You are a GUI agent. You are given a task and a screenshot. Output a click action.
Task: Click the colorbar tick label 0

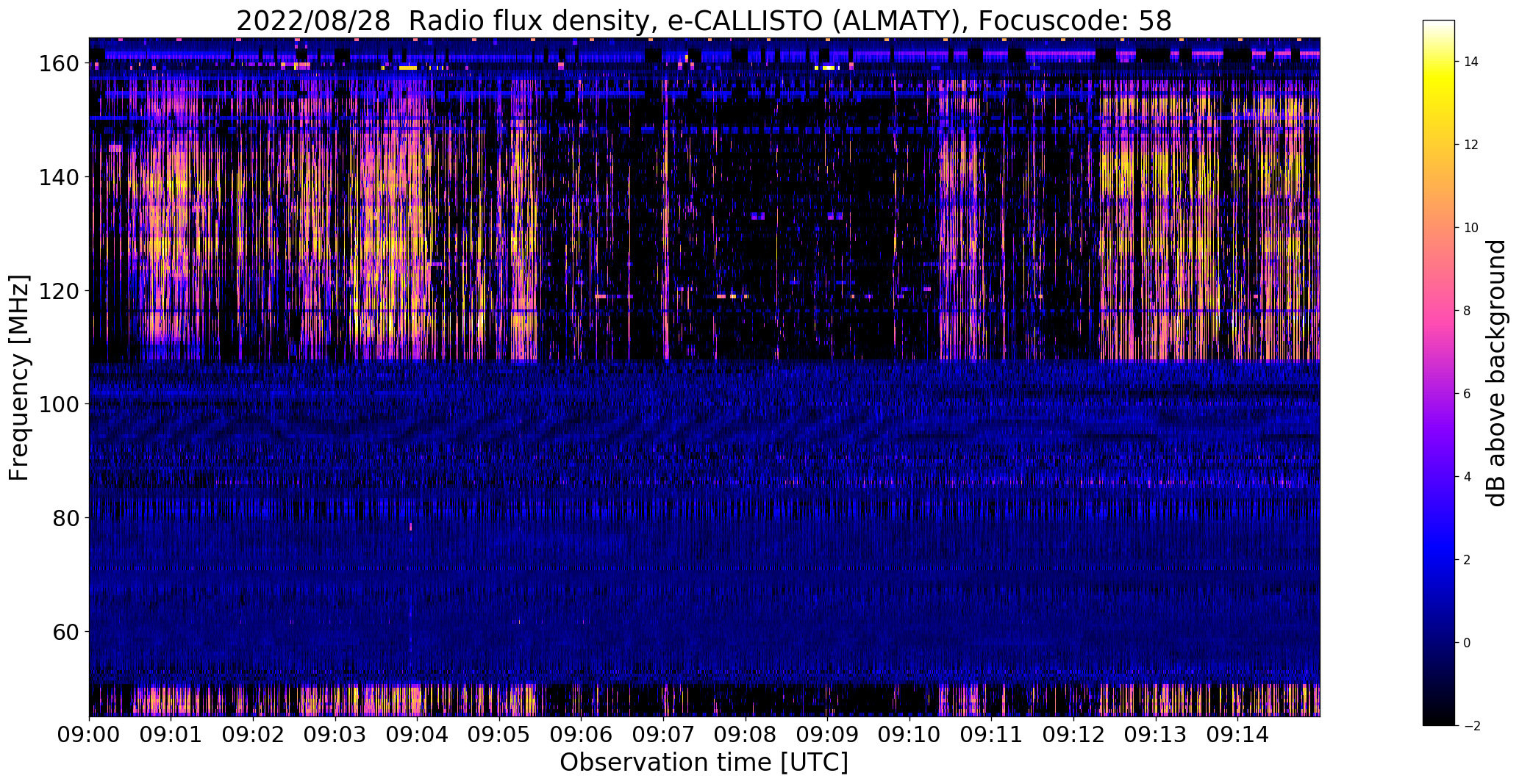pos(1468,643)
